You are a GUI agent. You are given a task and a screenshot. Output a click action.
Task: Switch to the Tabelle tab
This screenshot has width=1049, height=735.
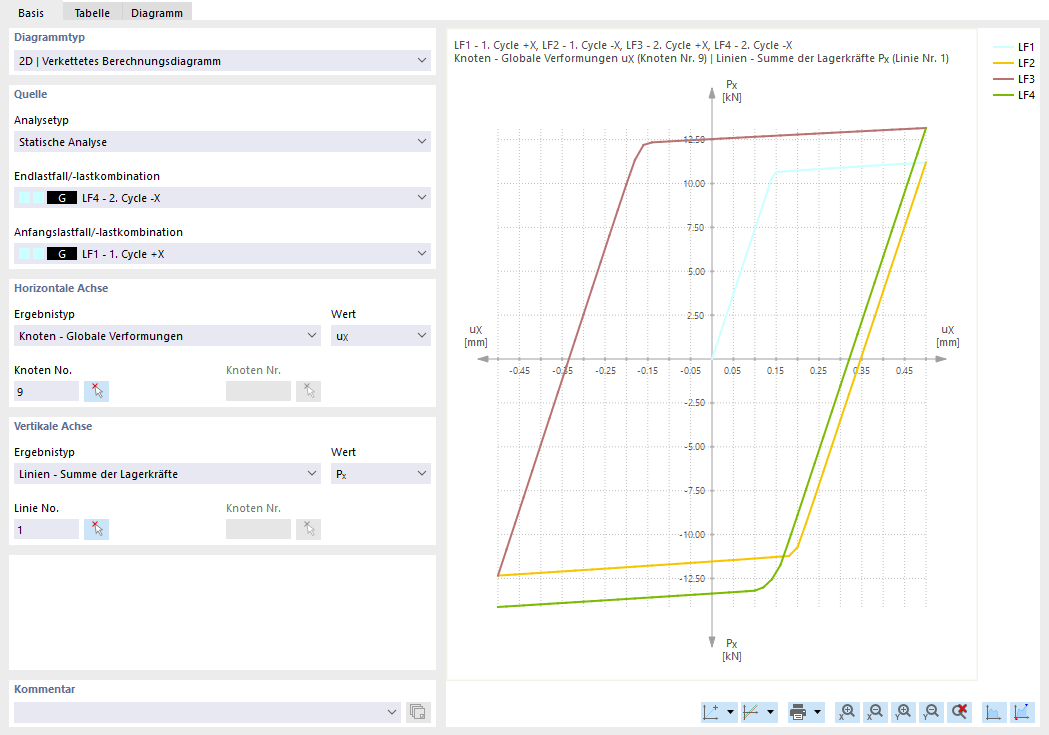click(92, 13)
